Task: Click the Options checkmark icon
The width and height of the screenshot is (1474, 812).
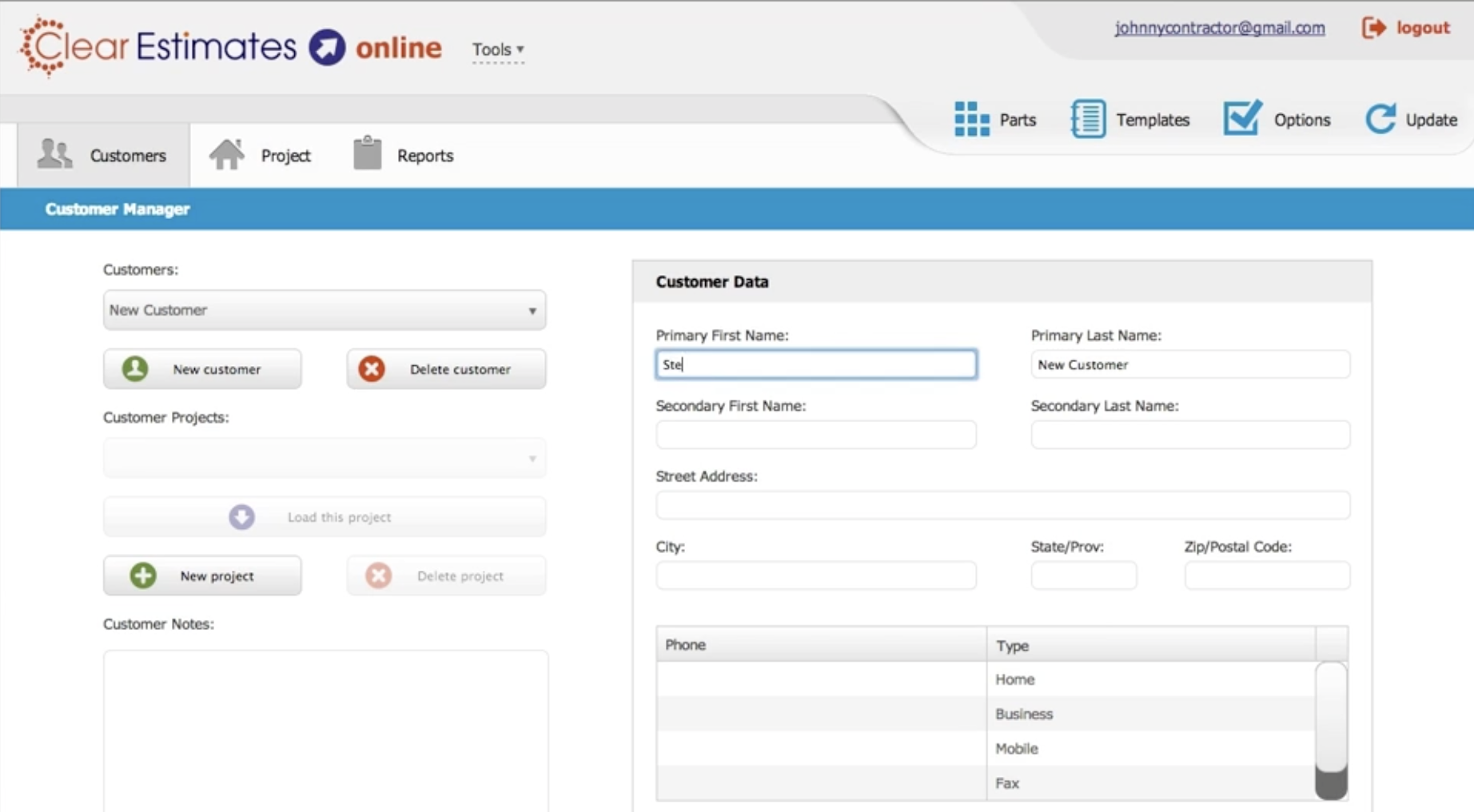Action: tap(1243, 117)
